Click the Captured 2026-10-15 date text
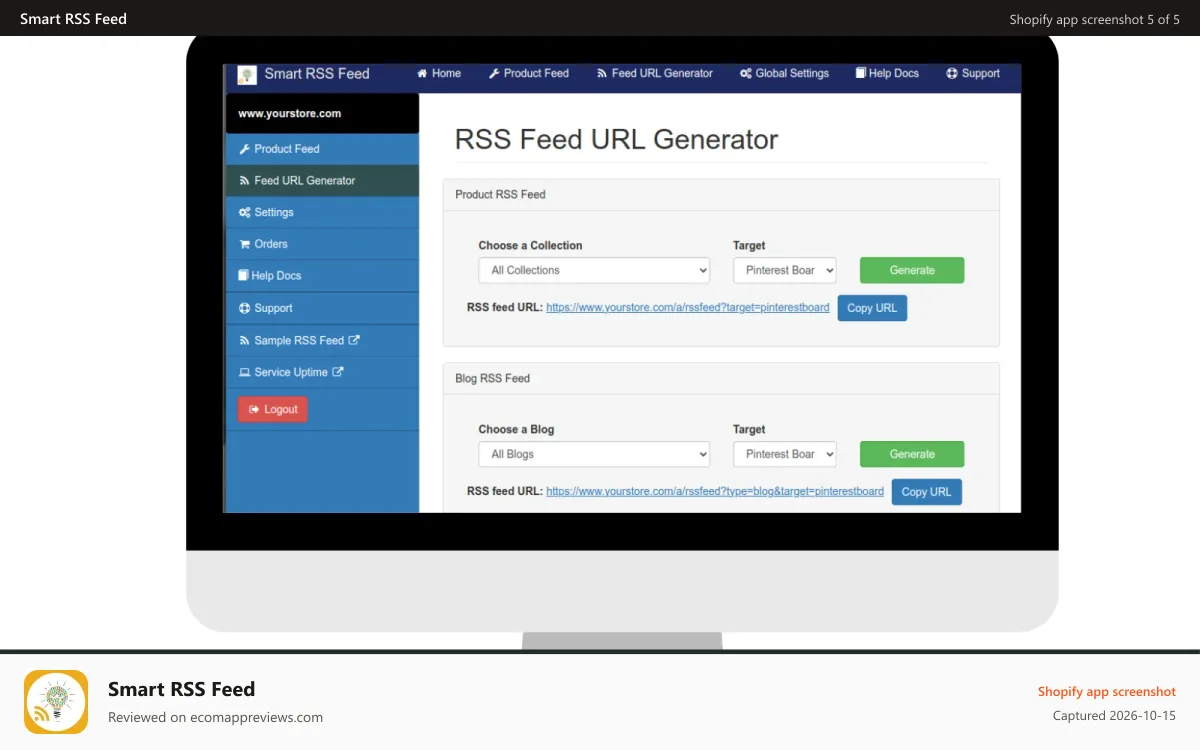This screenshot has height=750, width=1200. coord(1114,716)
